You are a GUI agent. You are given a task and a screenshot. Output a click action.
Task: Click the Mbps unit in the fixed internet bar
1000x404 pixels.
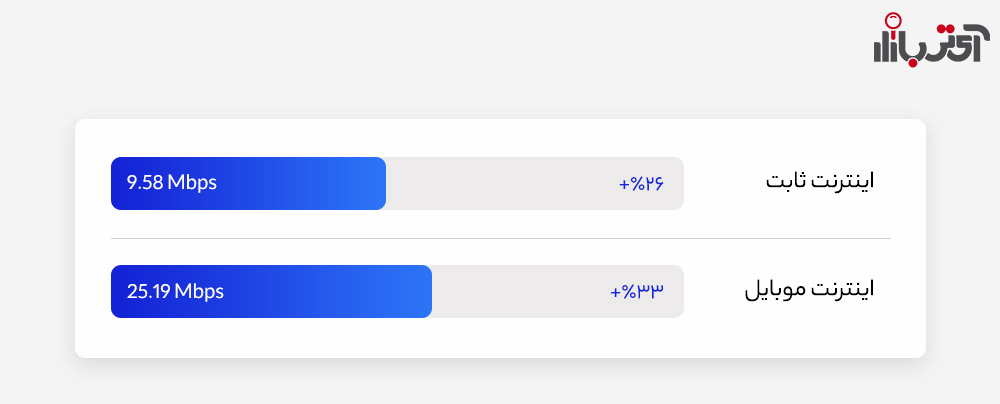pyautogui.click(x=192, y=184)
